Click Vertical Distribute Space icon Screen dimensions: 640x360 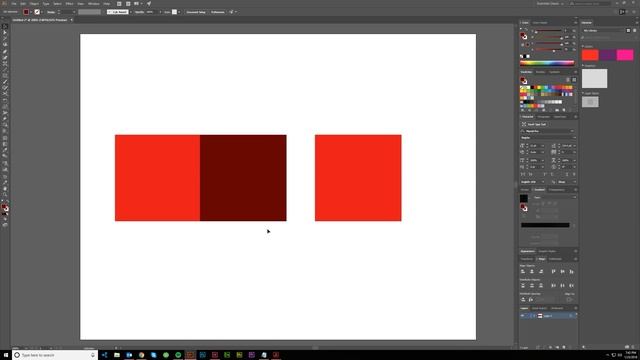pos(523,300)
